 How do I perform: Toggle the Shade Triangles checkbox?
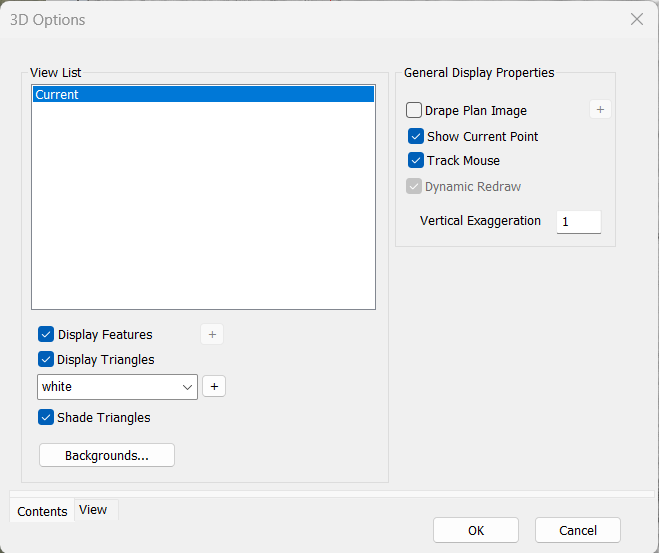tap(46, 417)
